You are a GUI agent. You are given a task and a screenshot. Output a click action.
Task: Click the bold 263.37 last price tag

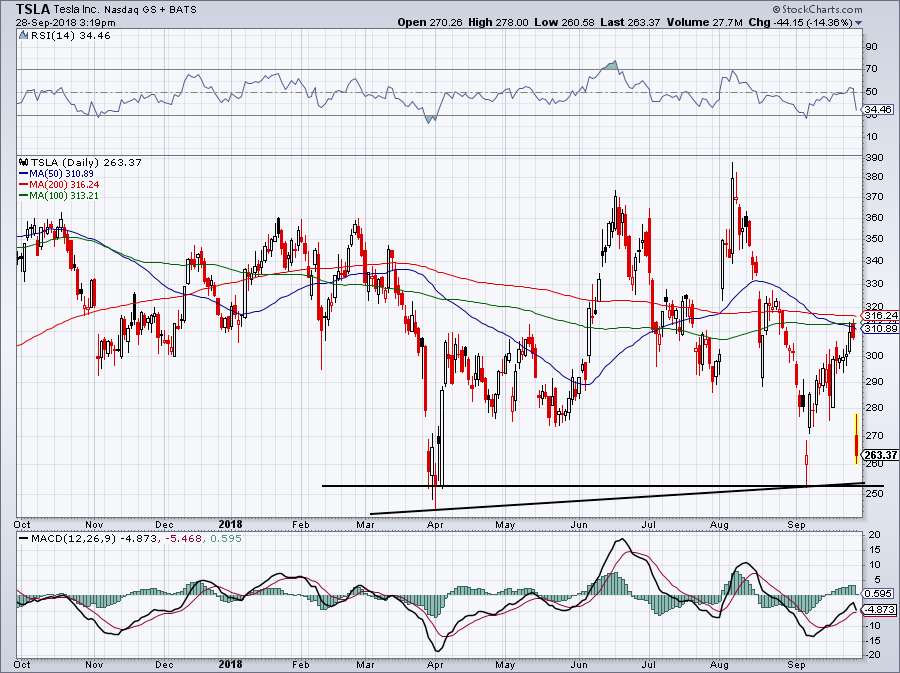click(880, 455)
